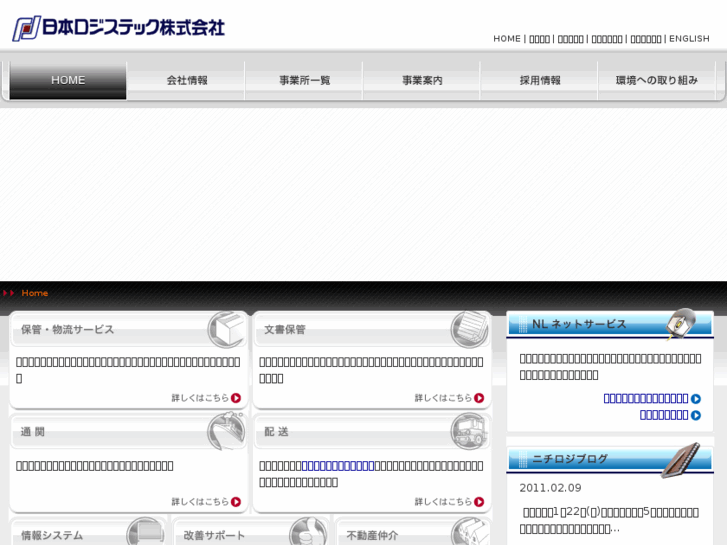Click the thumbs-up icon for 改善サポート

(x=308, y=532)
